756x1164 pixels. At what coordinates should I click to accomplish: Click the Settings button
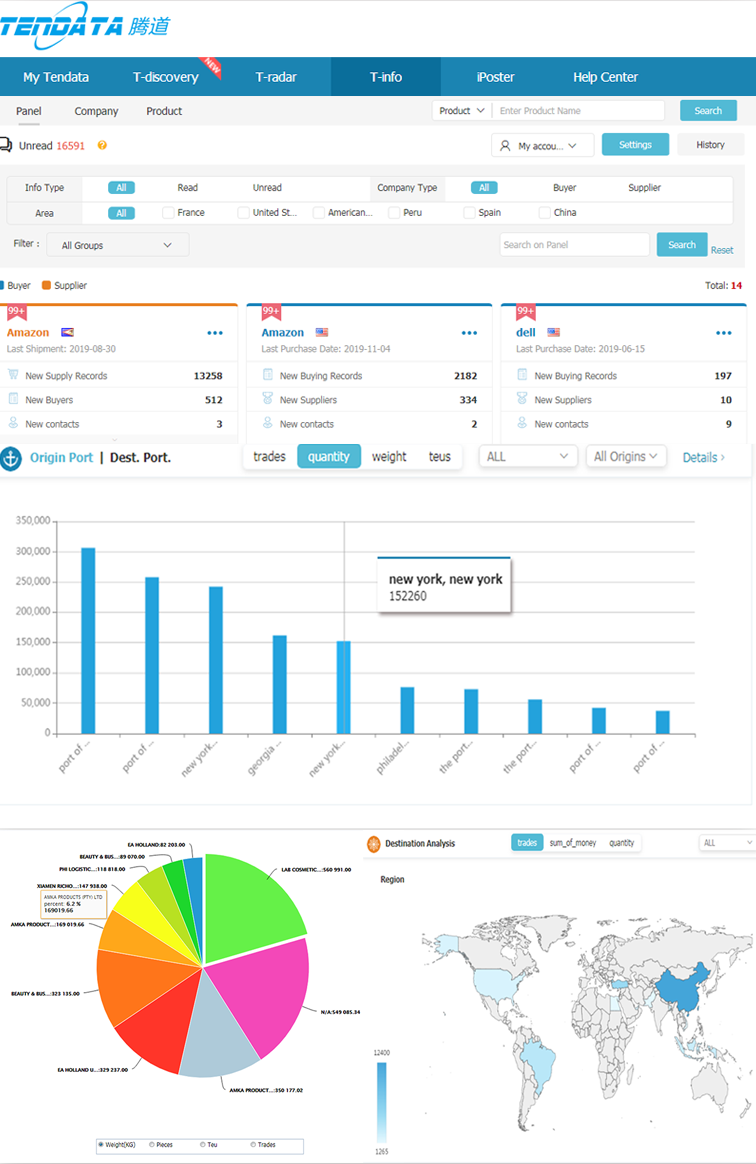(635, 145)
